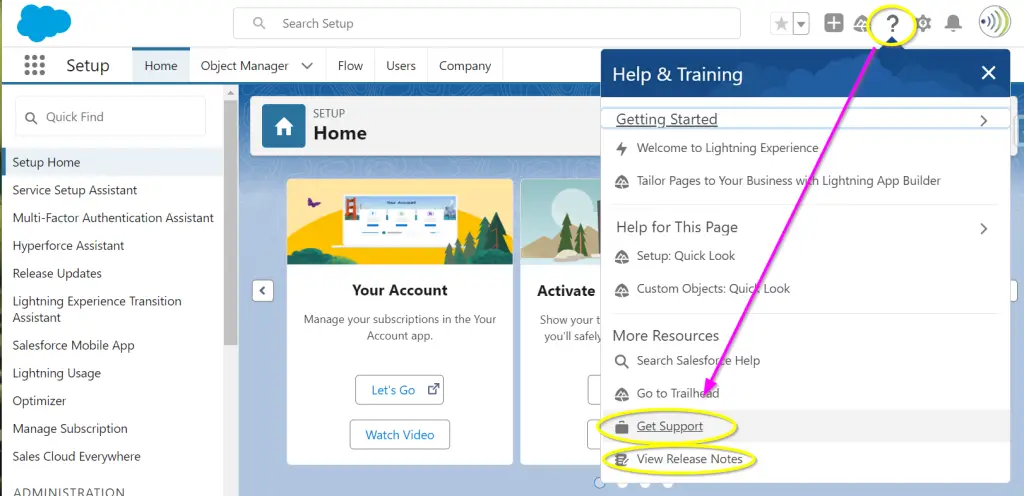This screenshot has width=1024, height=496.
Task: Open the user profile avatar
Action: (x=994, y=22)
